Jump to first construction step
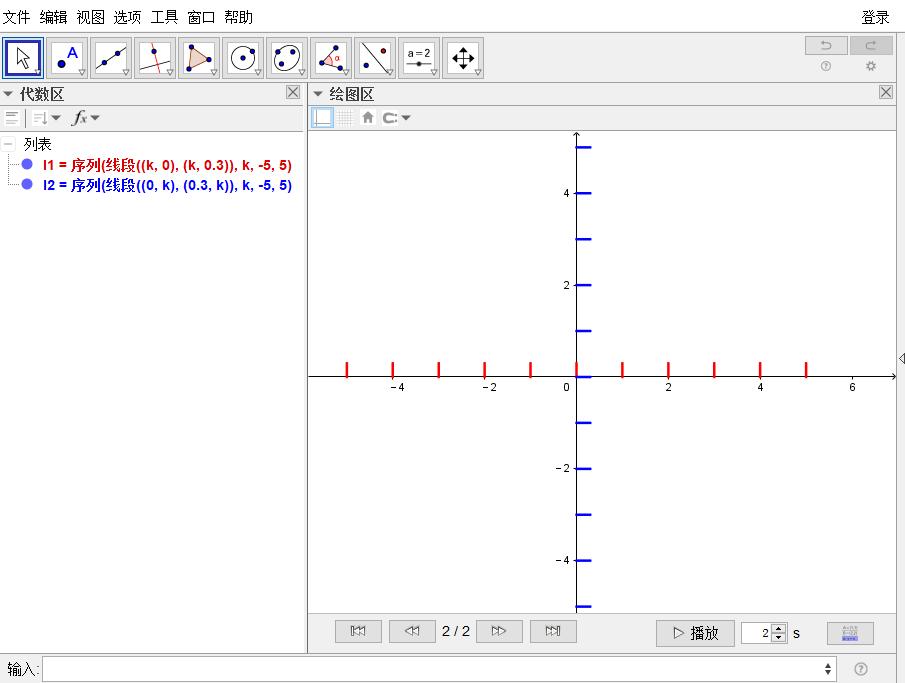 (x=358, y=632)
